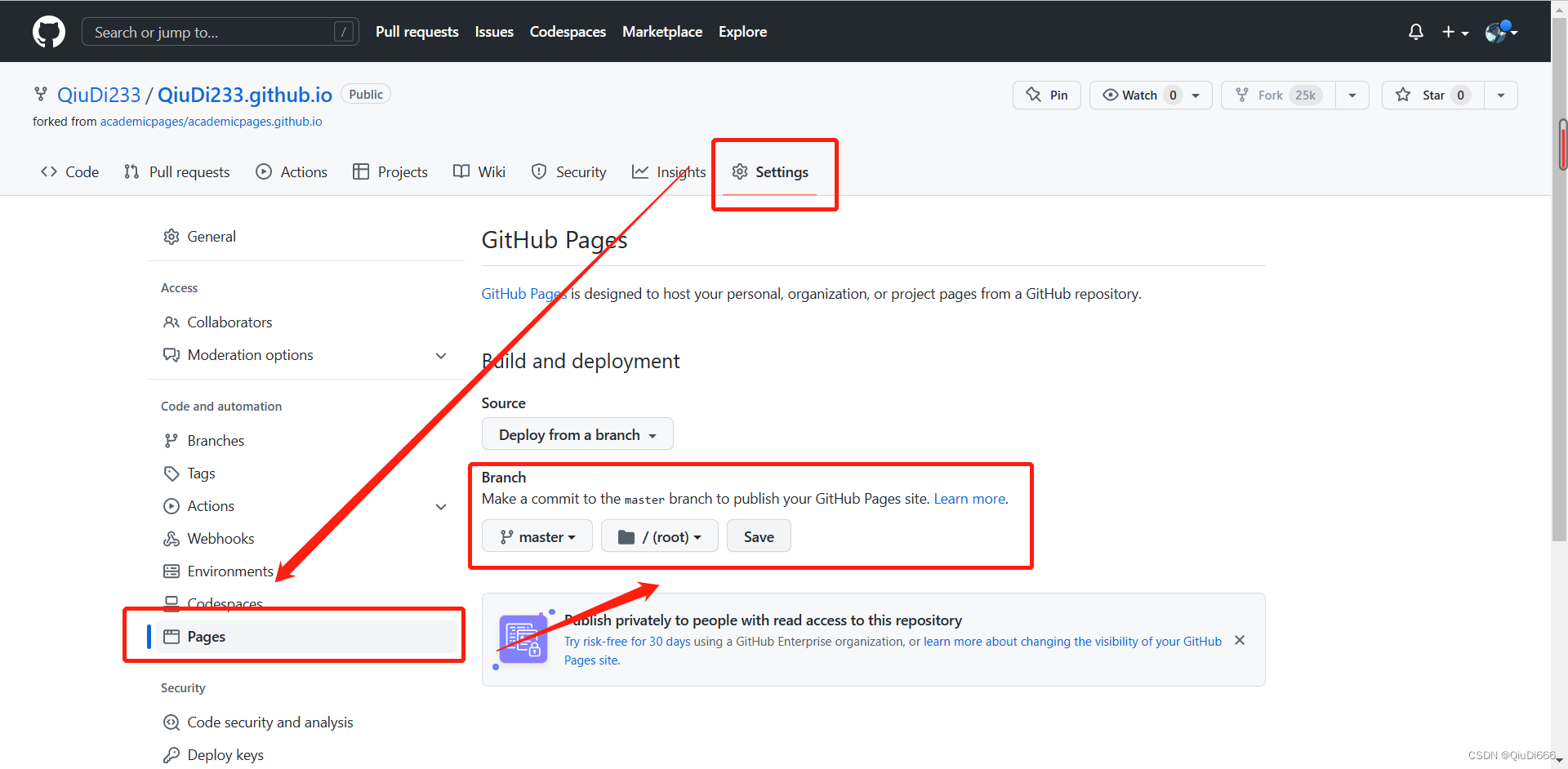Open Pull requests in the top navigation

click(416, 32)
